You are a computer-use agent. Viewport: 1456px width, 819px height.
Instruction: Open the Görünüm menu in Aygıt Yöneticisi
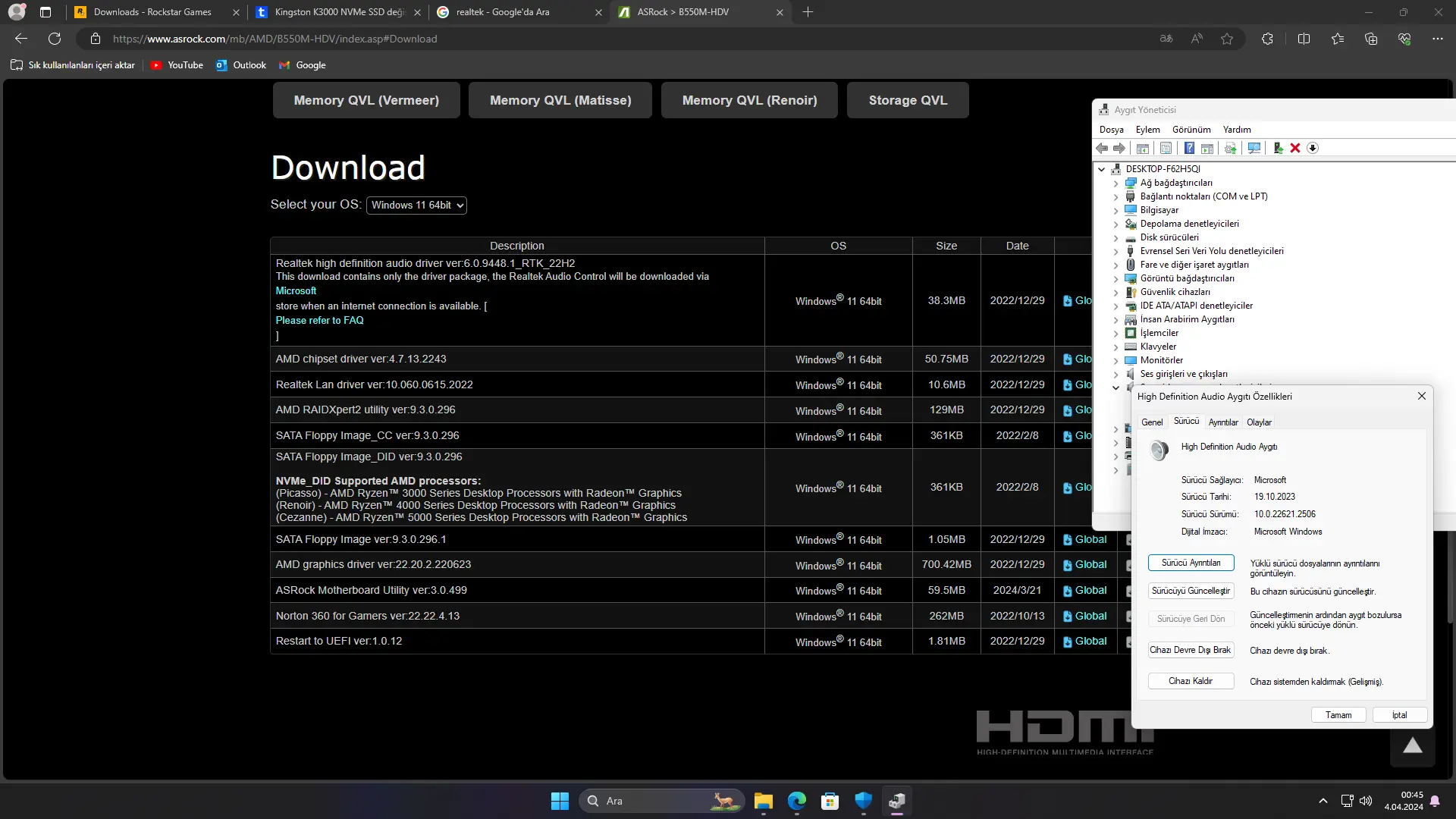point(1191,130)
